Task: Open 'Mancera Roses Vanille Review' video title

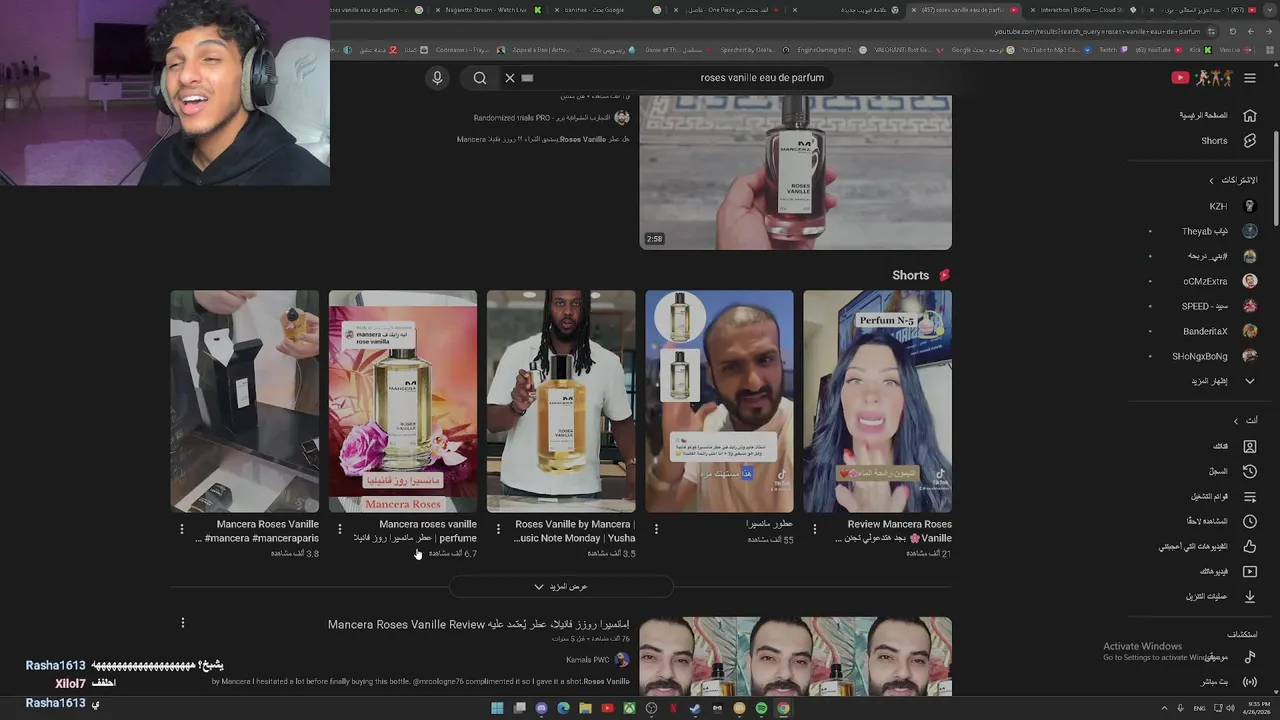Action: click(x=479, y=624)
